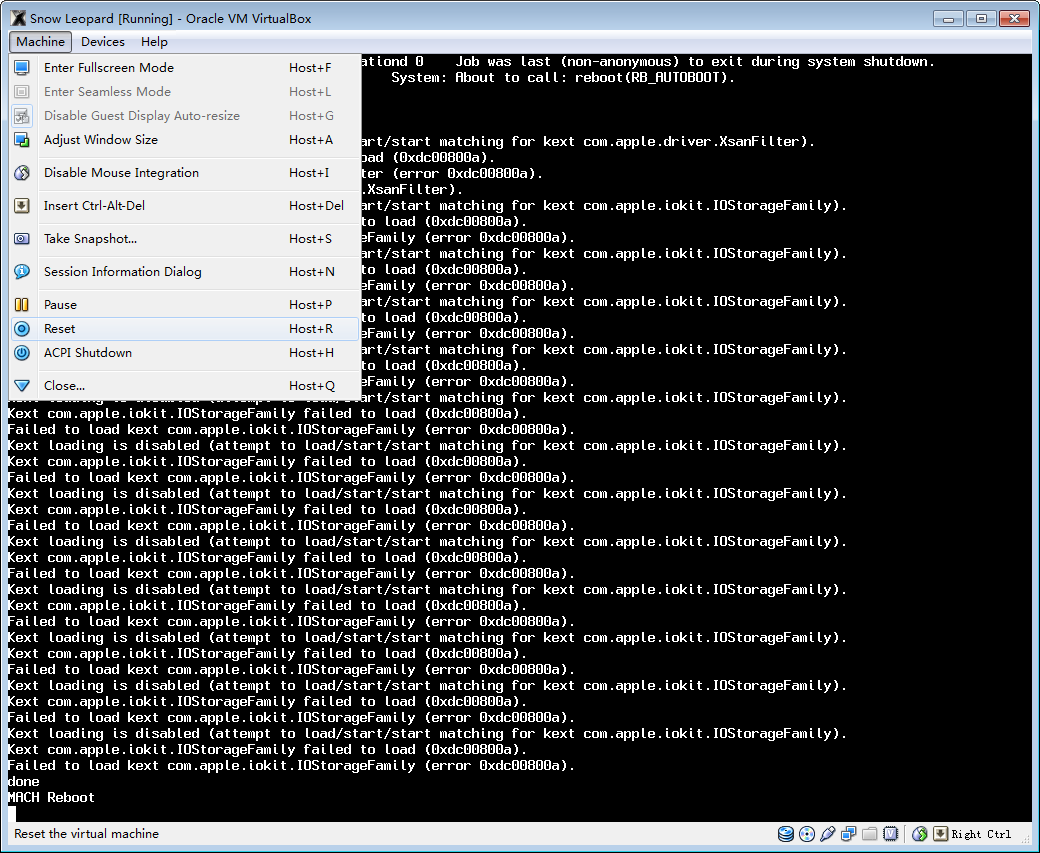Screen dimensions: 1040x853
Task: Choose ACPI Shutdown menu entry
Action: pos(185,353)
